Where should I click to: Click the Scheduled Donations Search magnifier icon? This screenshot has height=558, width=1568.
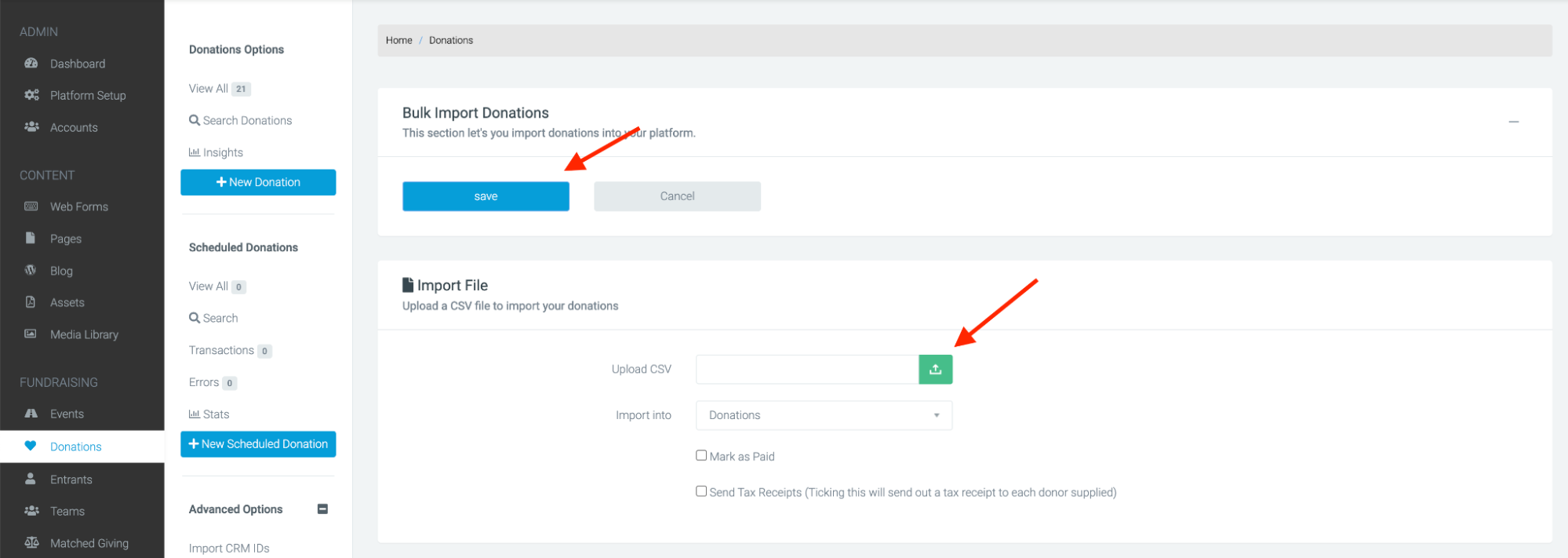coord(195,318)
